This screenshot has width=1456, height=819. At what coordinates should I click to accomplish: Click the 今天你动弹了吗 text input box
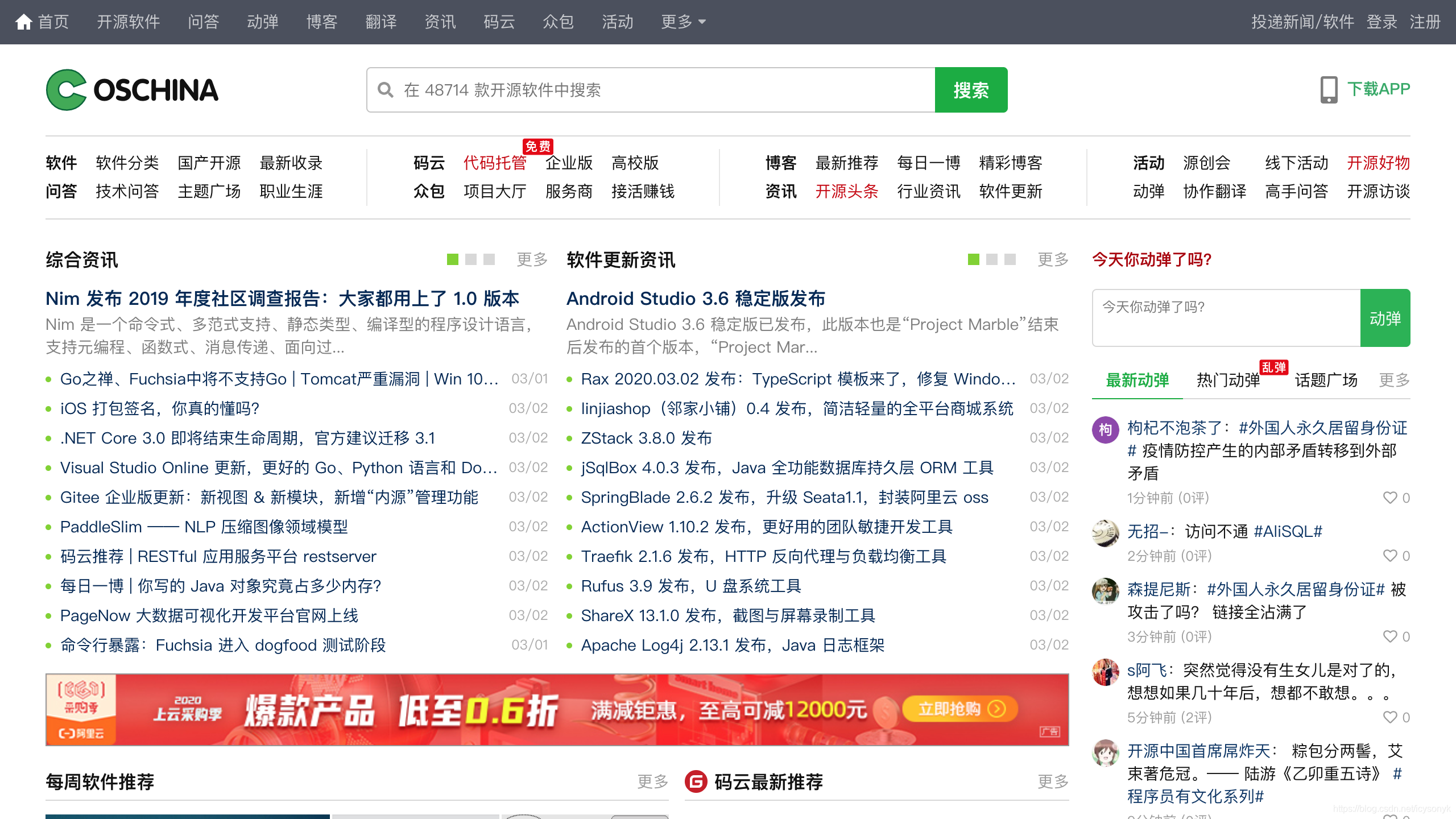1226,317
